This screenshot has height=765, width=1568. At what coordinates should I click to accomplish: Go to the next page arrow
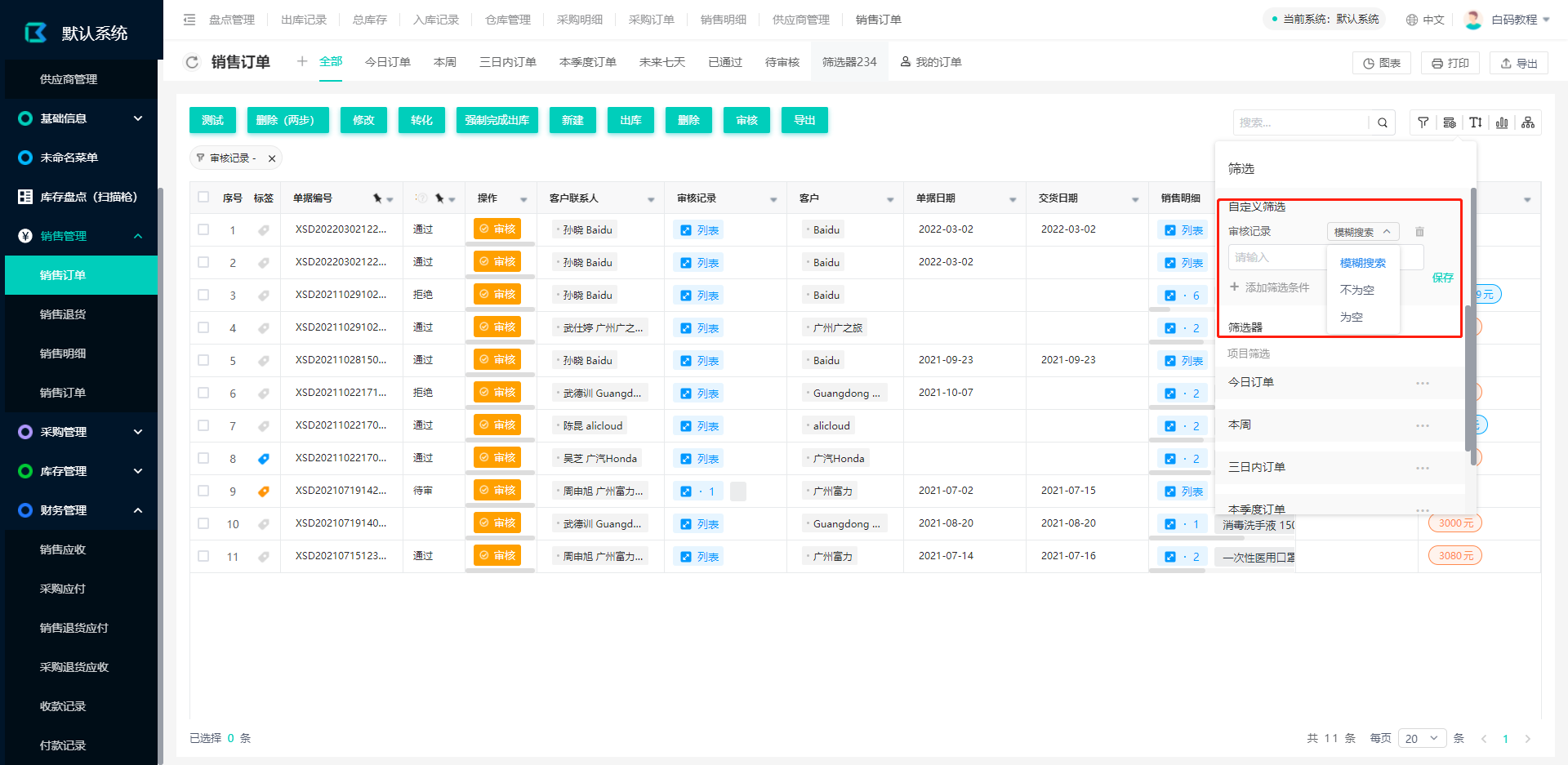(x=1527, y=739)
